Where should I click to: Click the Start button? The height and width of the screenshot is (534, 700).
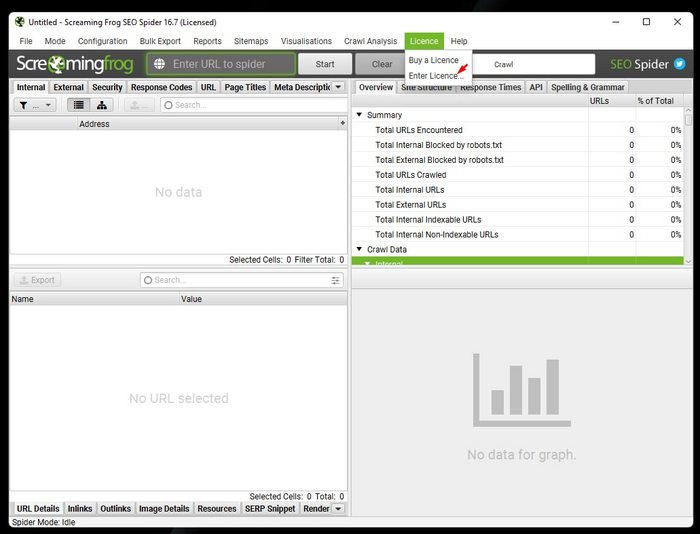pyautogui.click(x=325, y=64)
